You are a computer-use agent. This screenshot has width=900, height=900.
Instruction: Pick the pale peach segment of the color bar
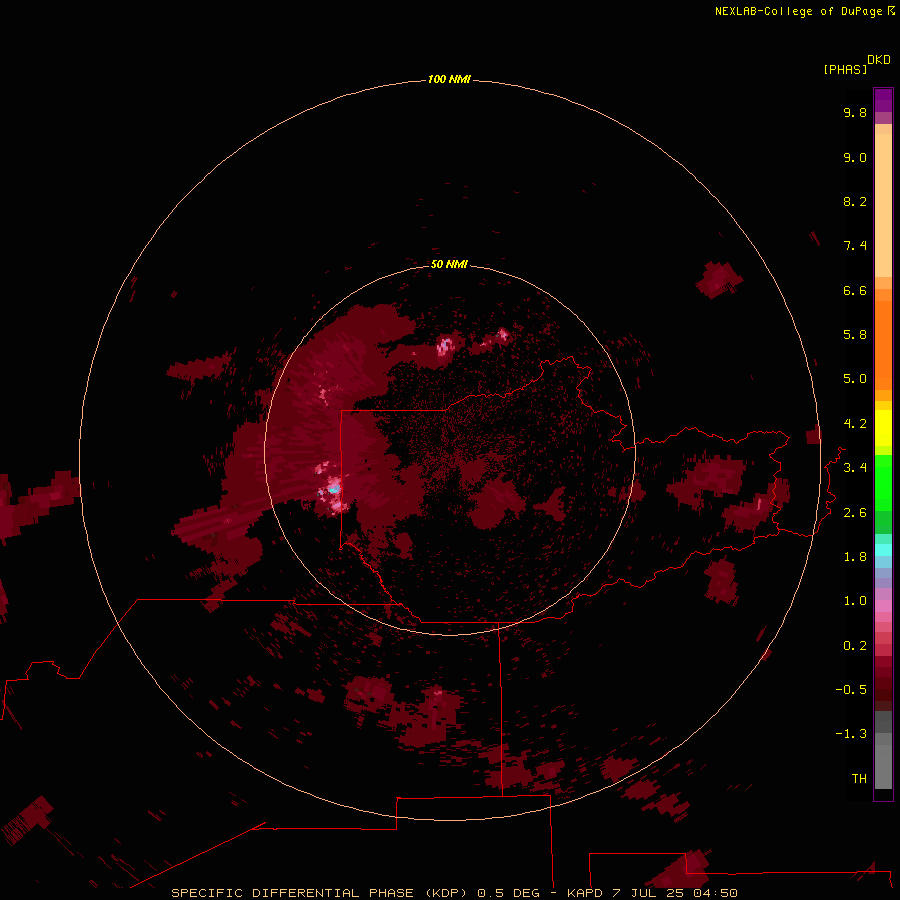(883, 205)
